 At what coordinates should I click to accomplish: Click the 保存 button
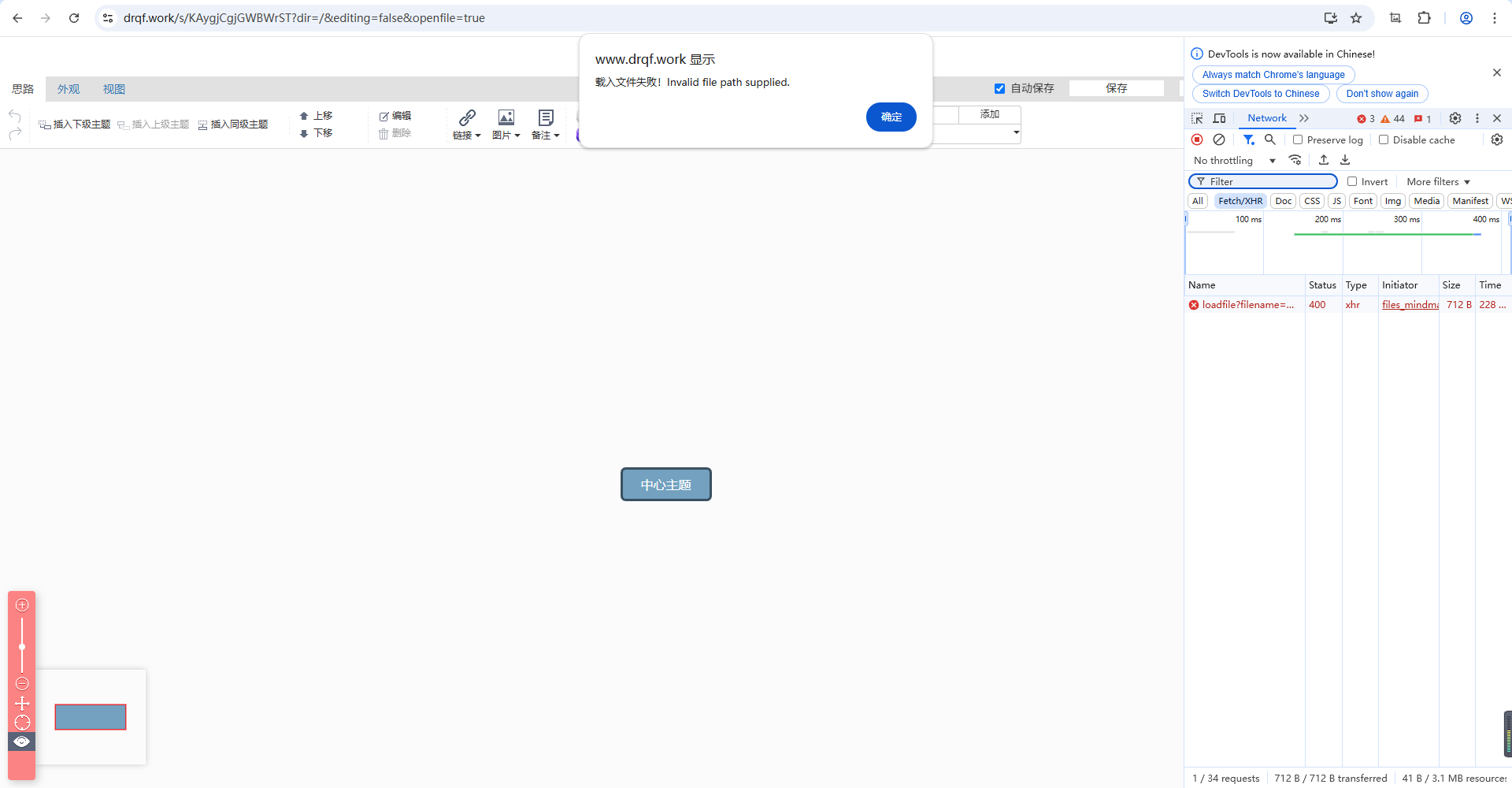[1116, 88]
